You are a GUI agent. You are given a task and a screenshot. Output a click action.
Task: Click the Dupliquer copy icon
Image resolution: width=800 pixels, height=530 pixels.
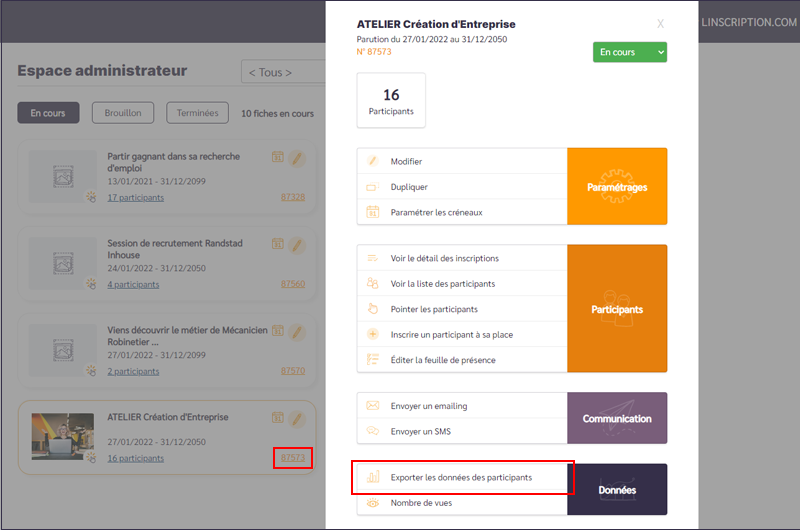pyautogui.click(x=372, y=187)
